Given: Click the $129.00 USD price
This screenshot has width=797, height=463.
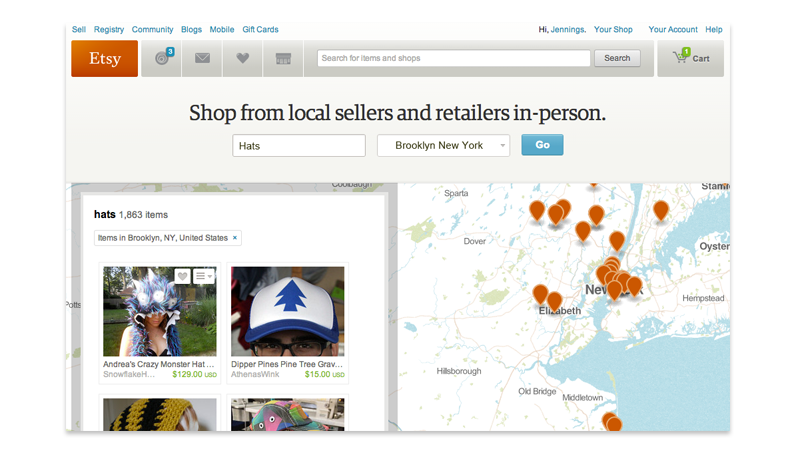Looking at the screenshot, I should (195, 374).
